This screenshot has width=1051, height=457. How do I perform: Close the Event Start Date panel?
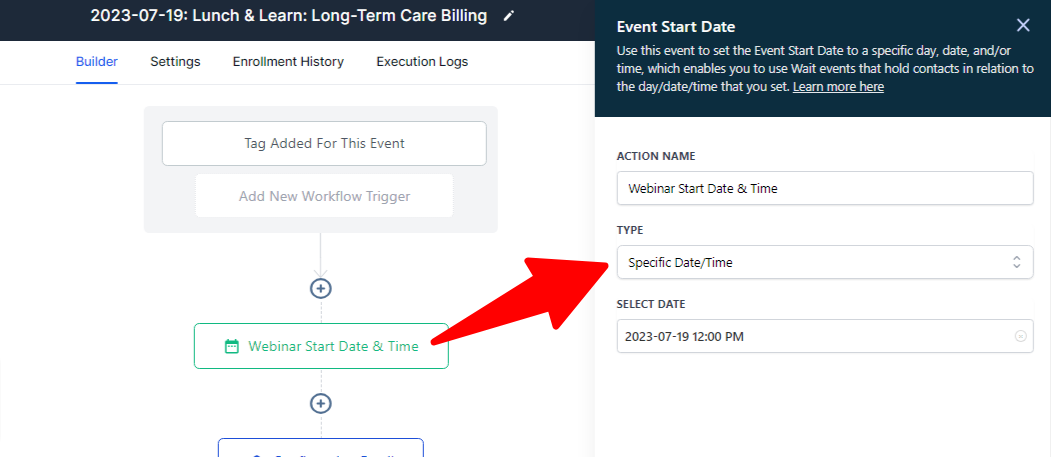tap(1023, 25)
